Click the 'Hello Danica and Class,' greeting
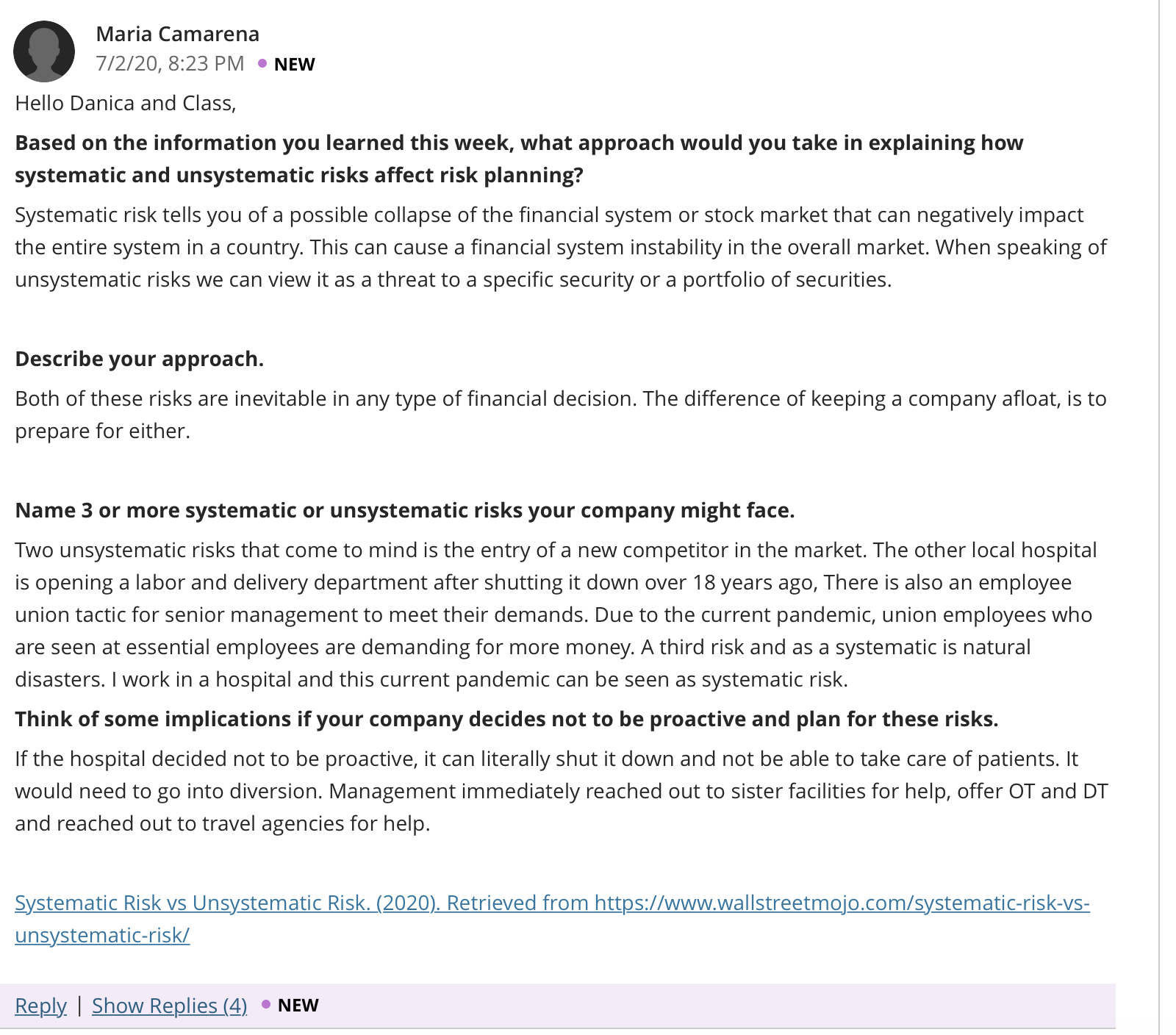 click(x=126, y=103)
